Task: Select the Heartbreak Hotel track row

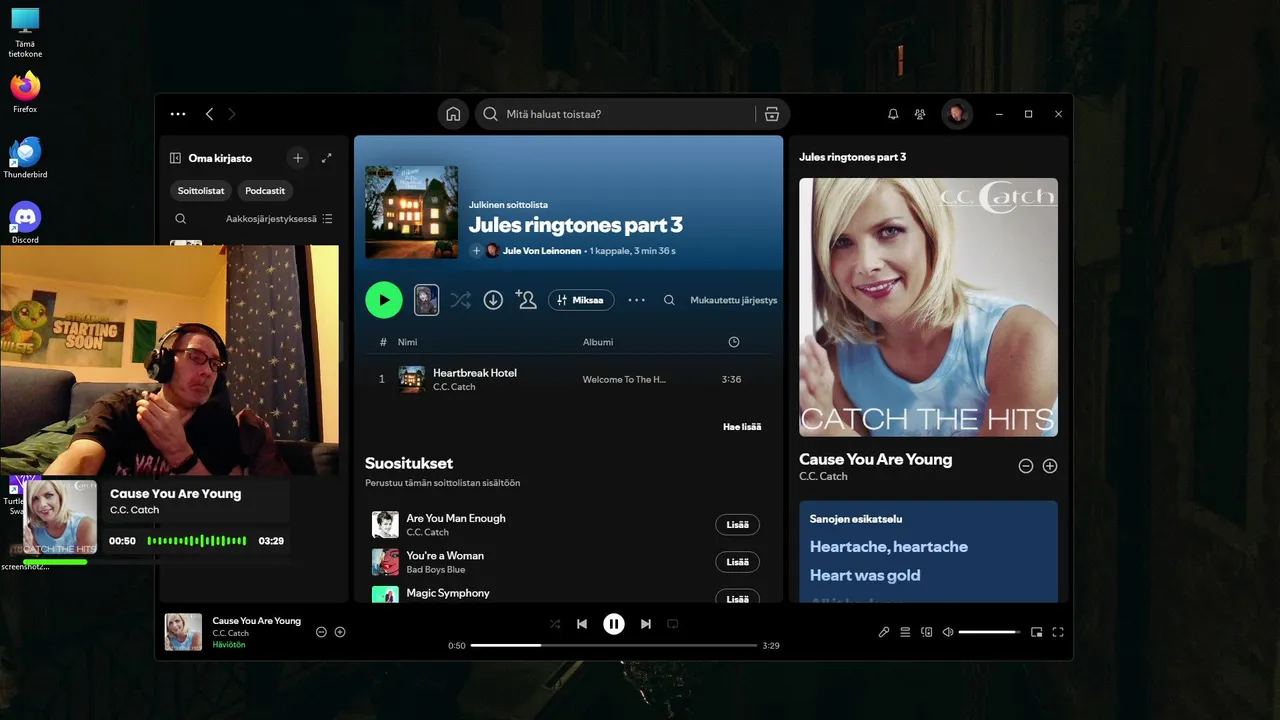Action: (x=568, y=380)
